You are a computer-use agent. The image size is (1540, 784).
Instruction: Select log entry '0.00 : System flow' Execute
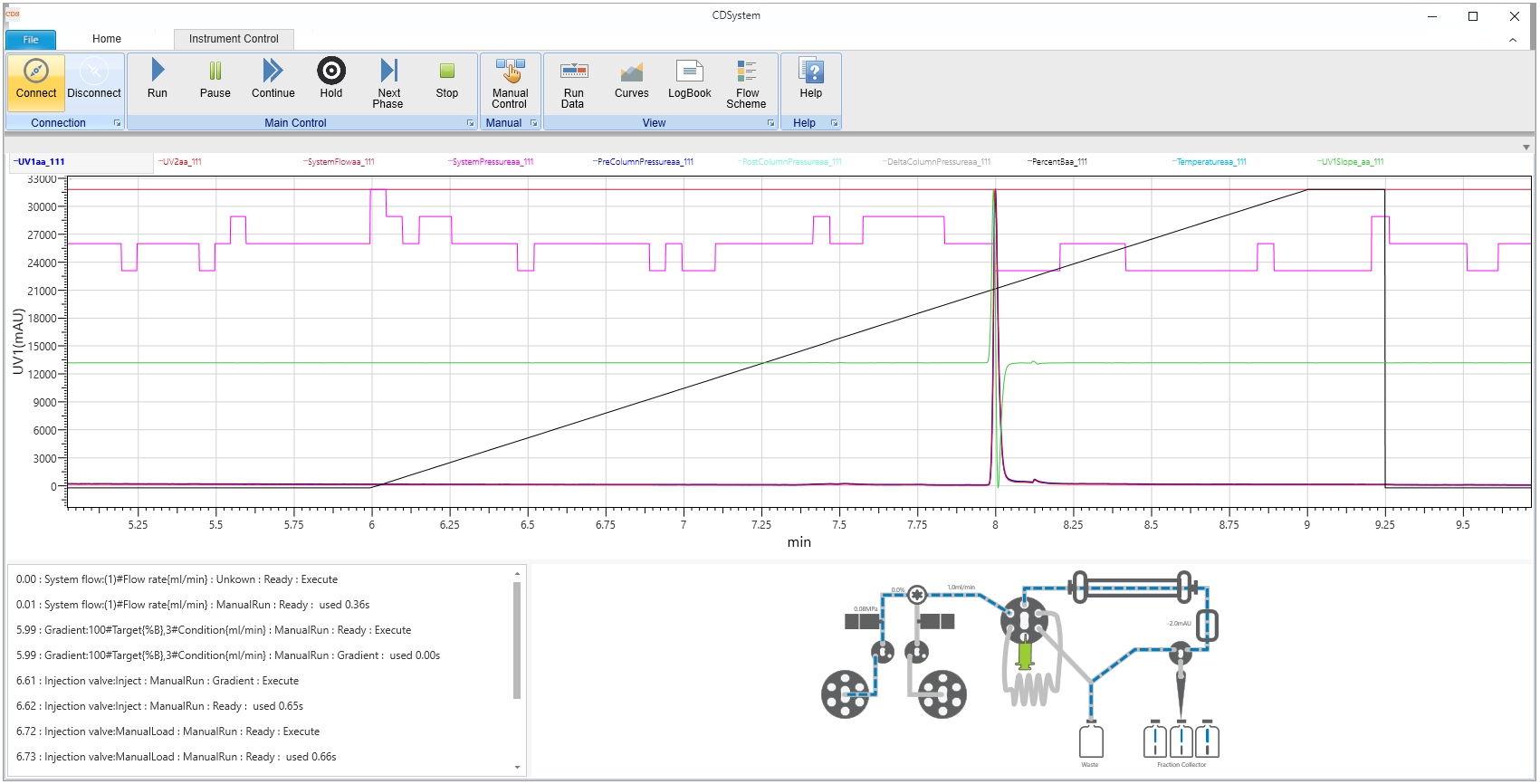177,579
